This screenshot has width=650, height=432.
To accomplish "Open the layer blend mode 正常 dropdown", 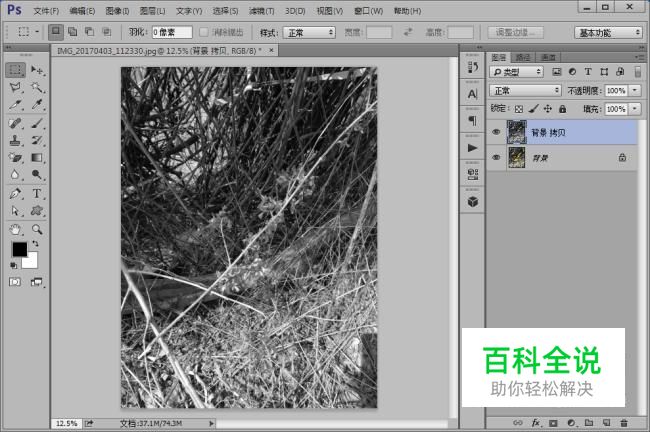I will (525, 90).
